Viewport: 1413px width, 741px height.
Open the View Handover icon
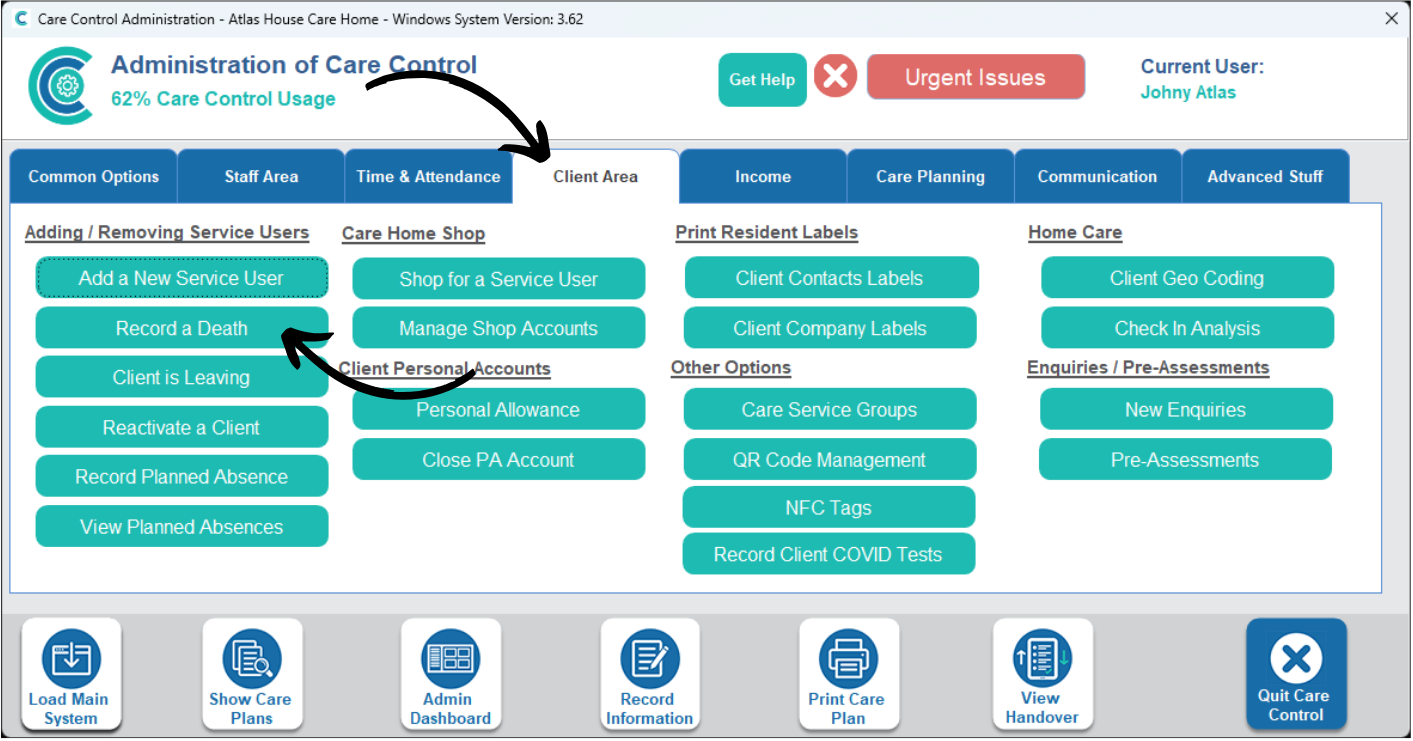click(1043, 674)
